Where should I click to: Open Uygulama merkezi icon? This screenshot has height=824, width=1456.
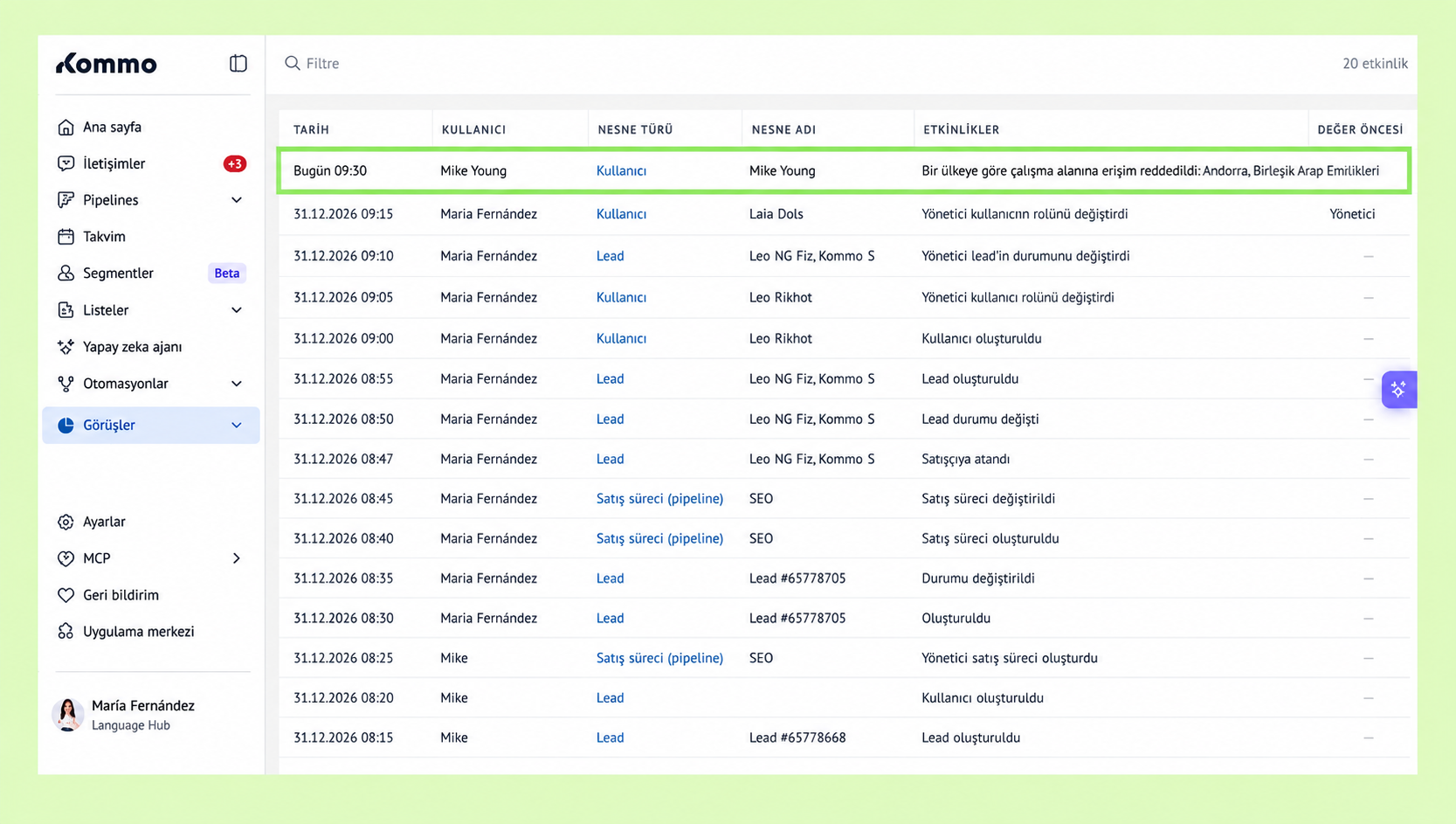coord(66,632)
